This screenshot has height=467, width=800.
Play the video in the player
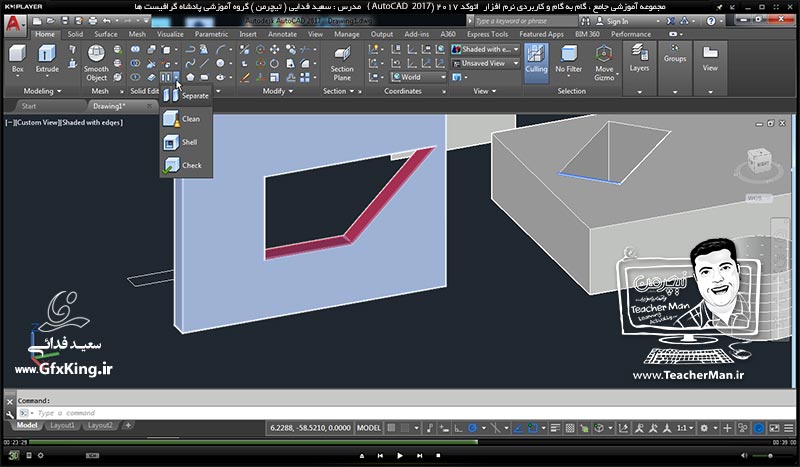pos(399,455)
